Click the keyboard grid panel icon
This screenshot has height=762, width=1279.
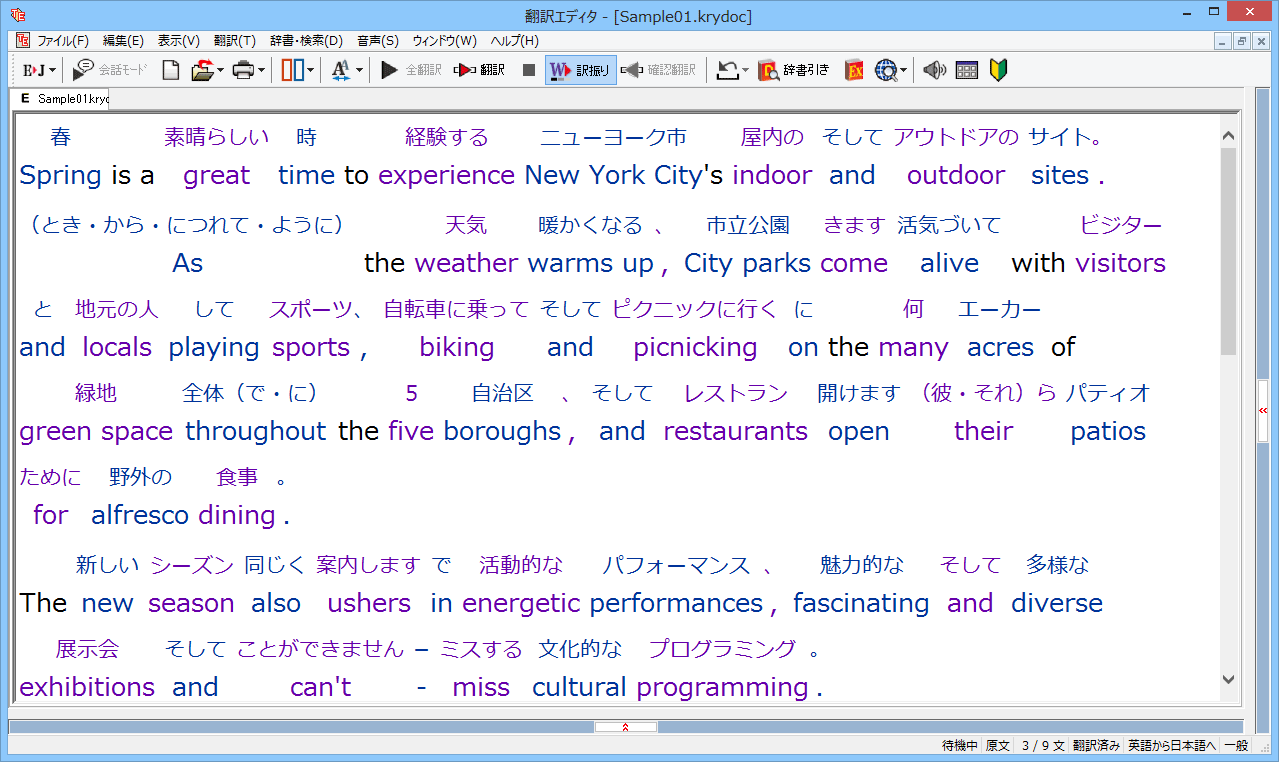tap(966, 70)
